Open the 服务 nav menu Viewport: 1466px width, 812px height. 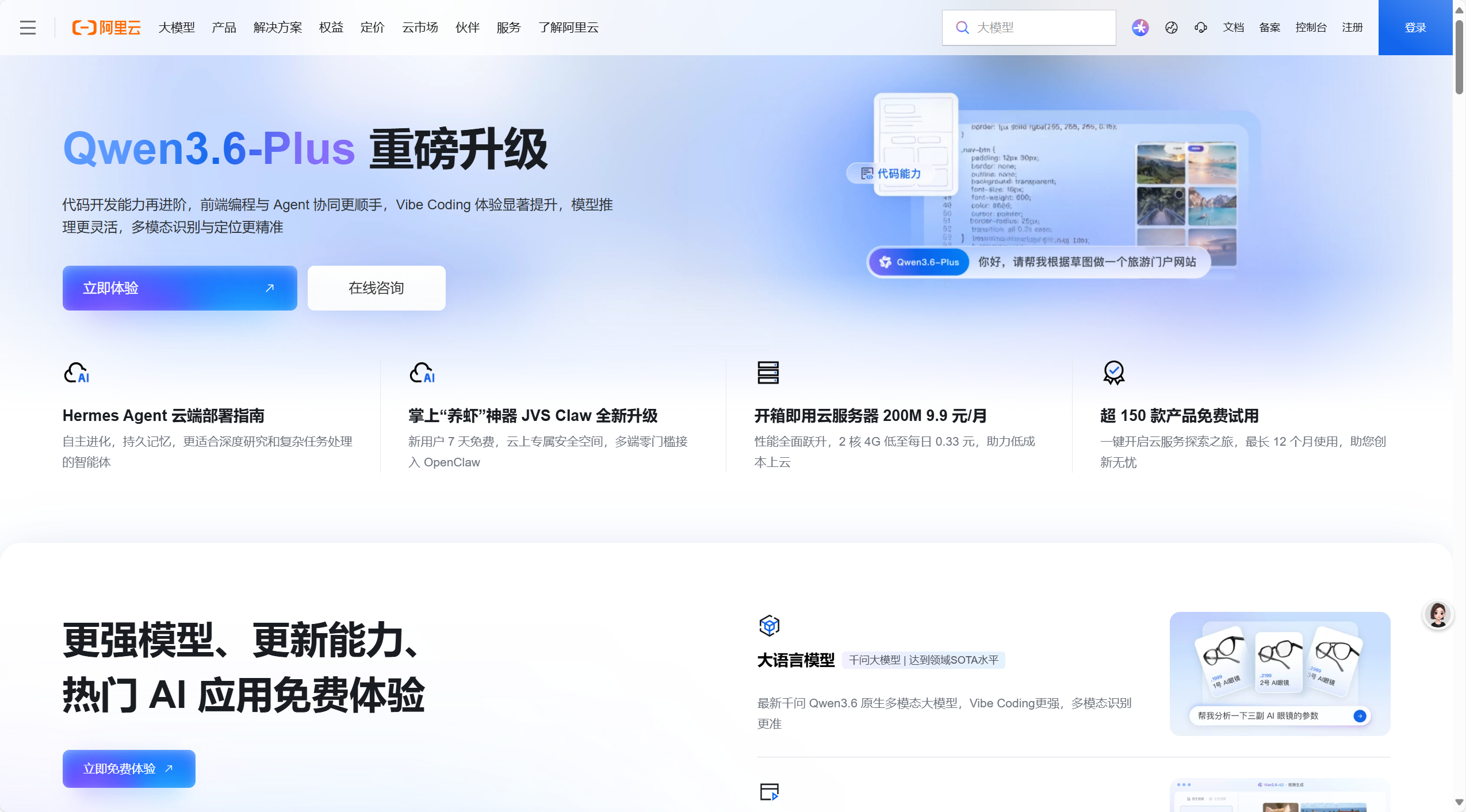509,28
